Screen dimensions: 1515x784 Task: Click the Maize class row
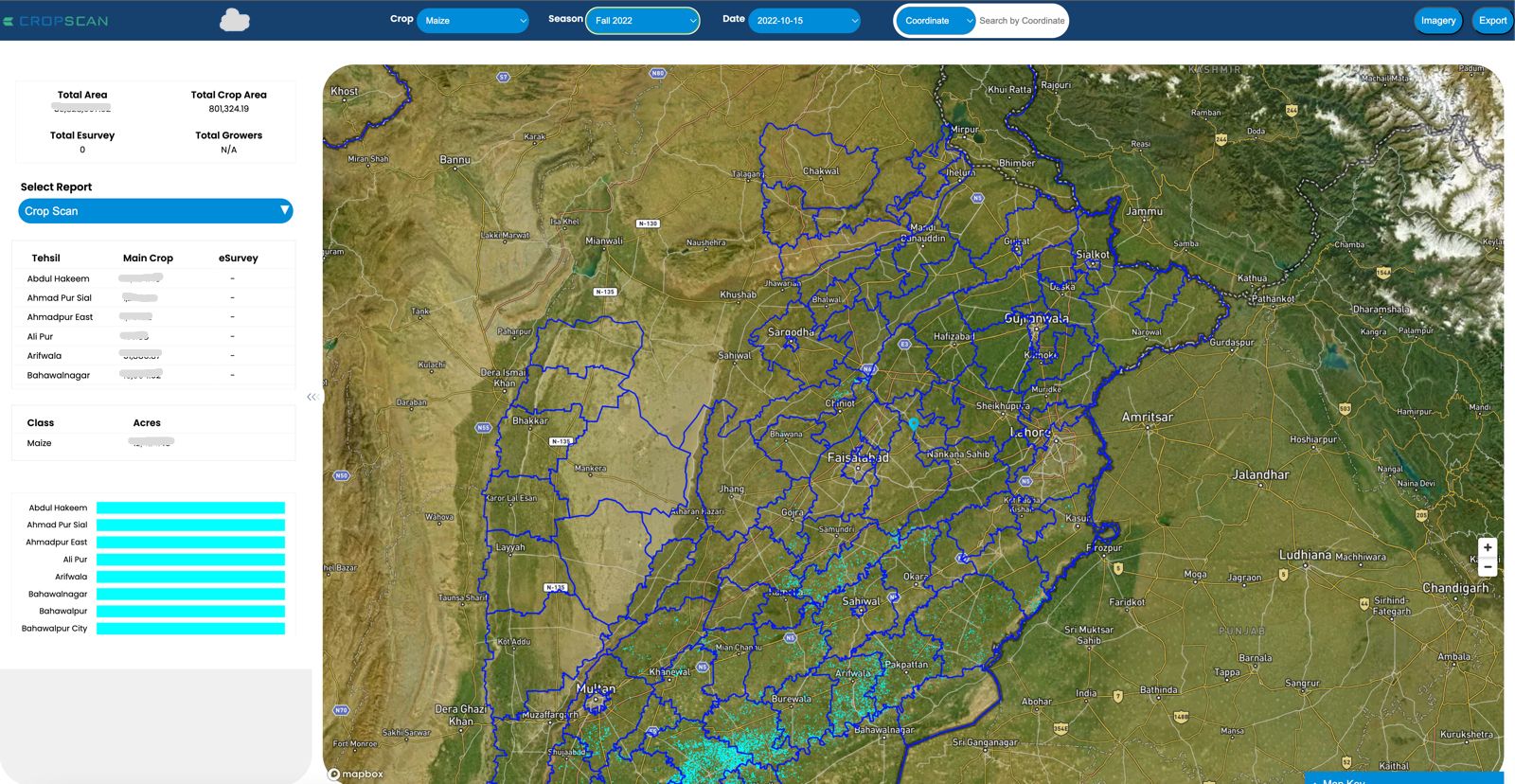tap(153, 443)
